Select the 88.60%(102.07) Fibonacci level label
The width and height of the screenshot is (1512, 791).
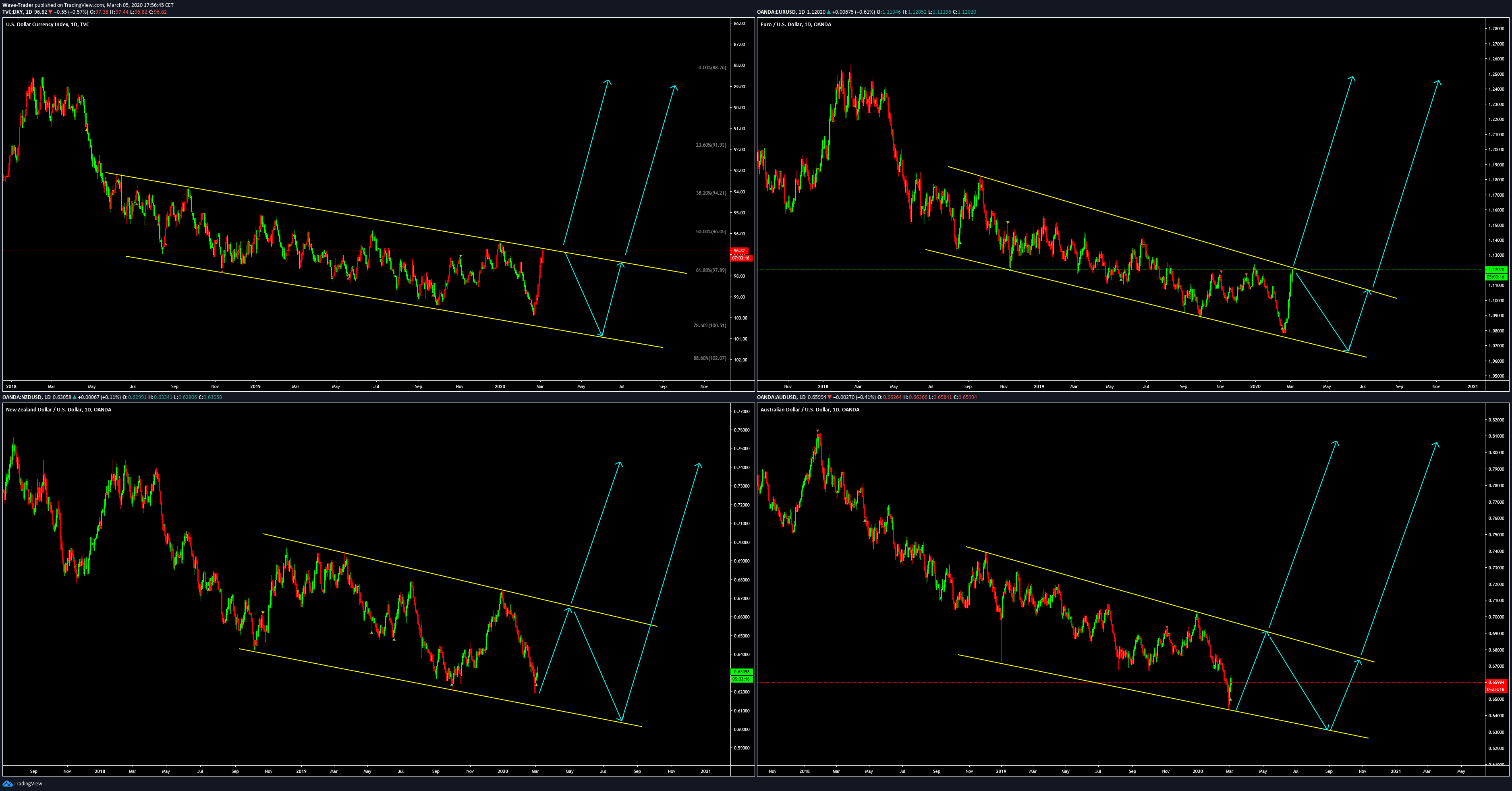[x=709, y=358]
